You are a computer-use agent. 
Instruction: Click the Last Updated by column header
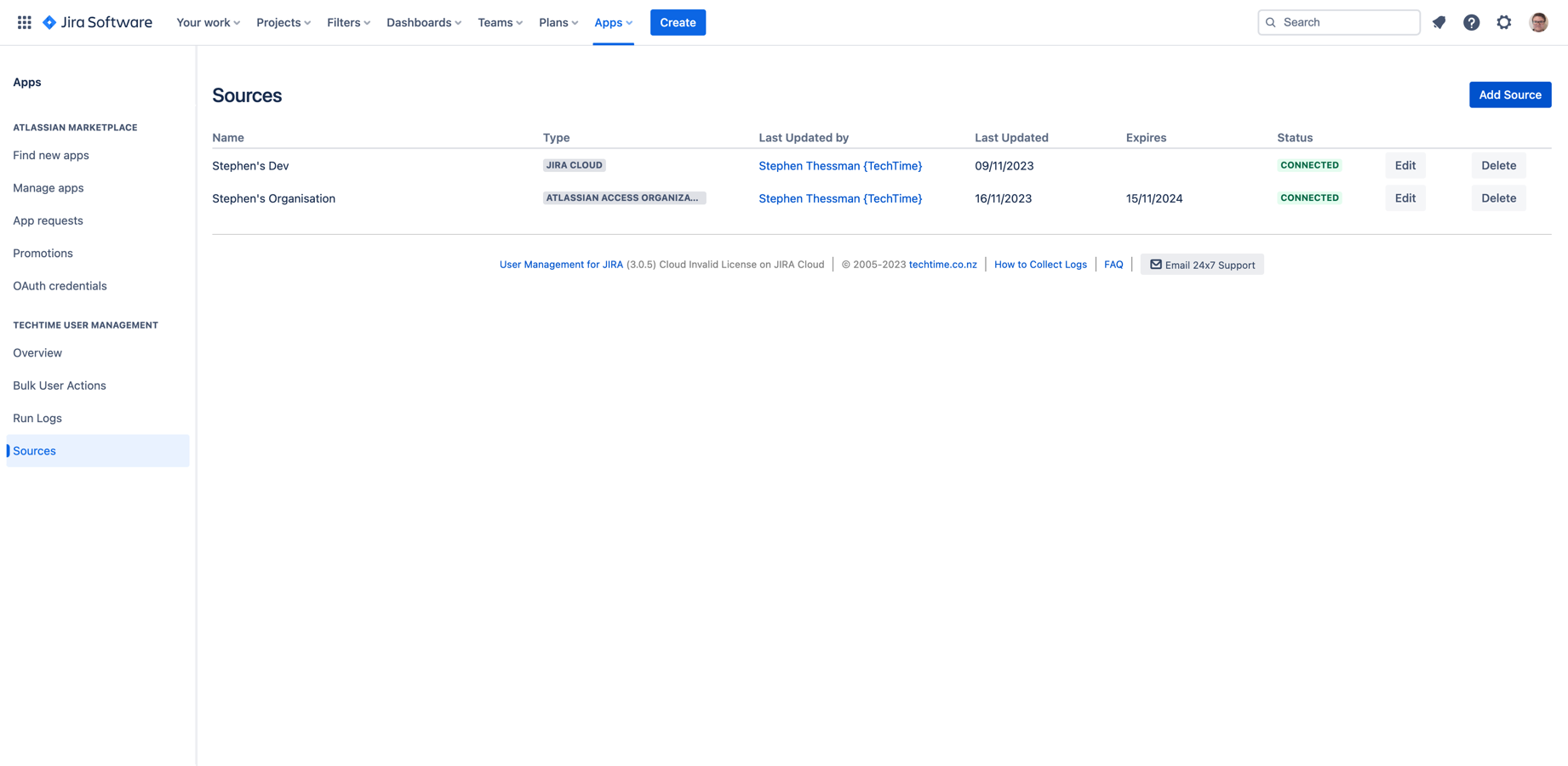pos(804,138)
